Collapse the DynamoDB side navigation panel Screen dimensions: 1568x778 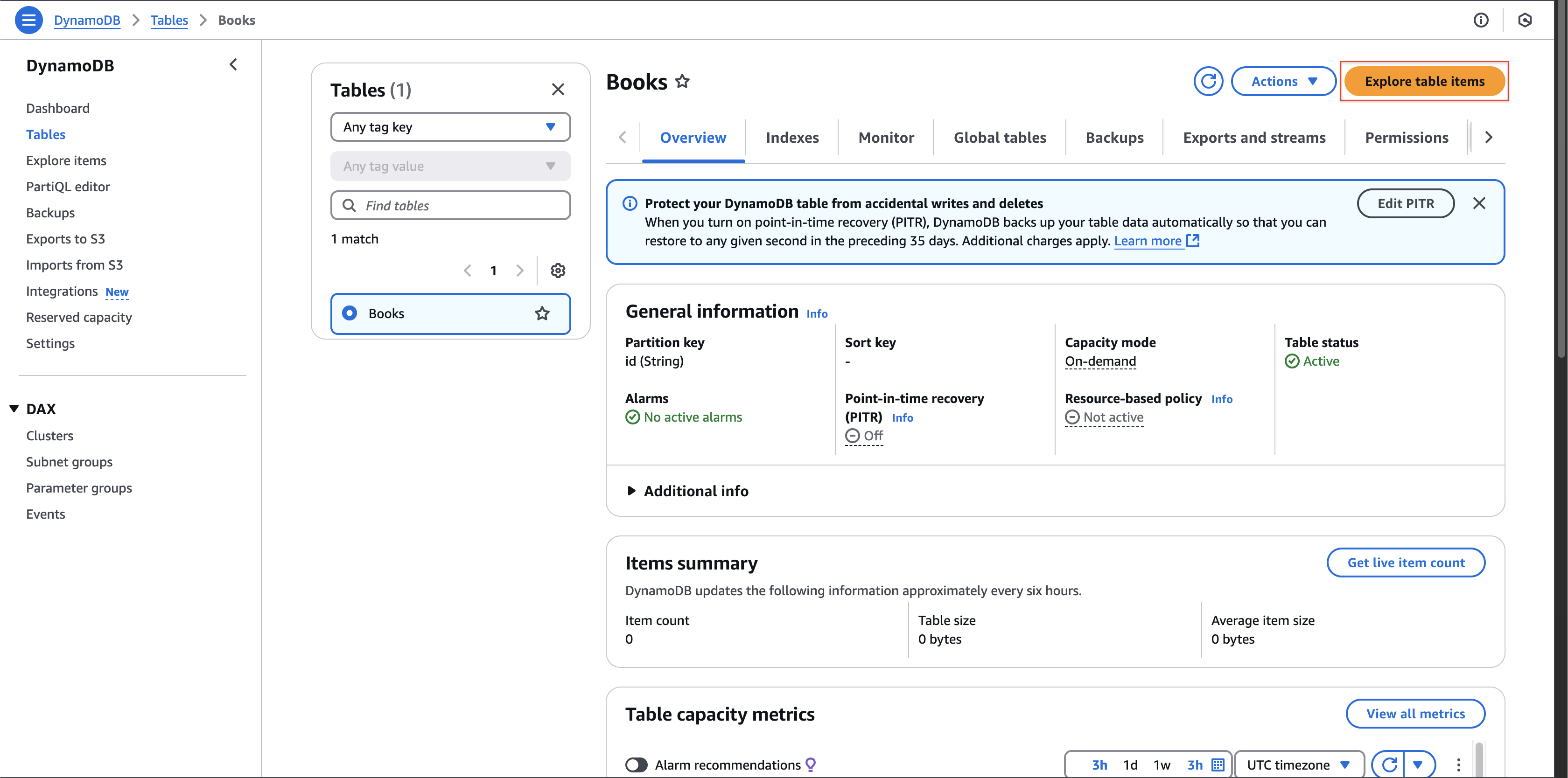tap(233, 64)
